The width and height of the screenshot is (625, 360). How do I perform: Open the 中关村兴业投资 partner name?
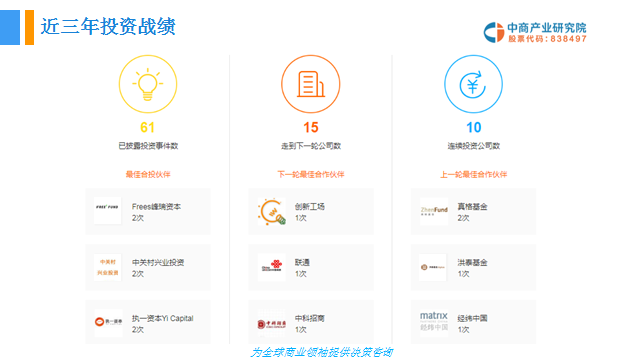[158, 262]
